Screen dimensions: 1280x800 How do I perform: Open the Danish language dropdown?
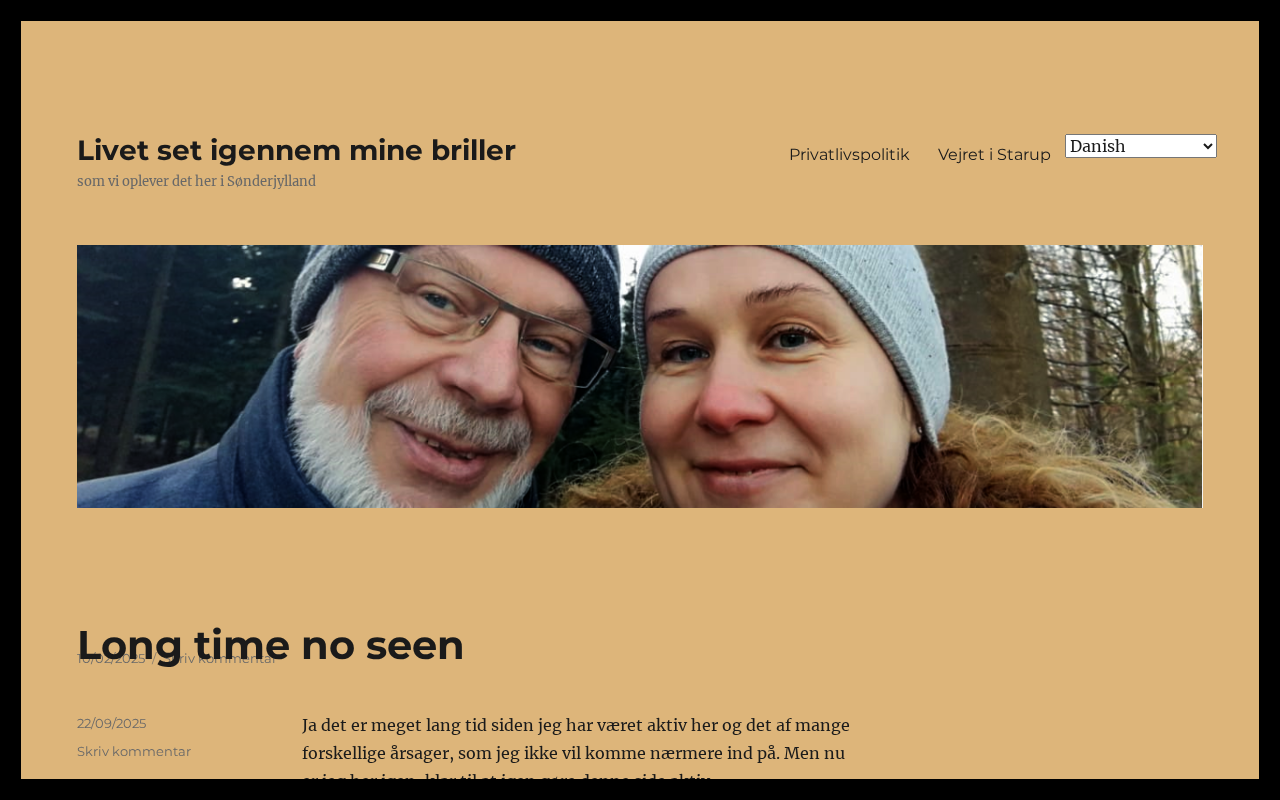pos(1140,146)
